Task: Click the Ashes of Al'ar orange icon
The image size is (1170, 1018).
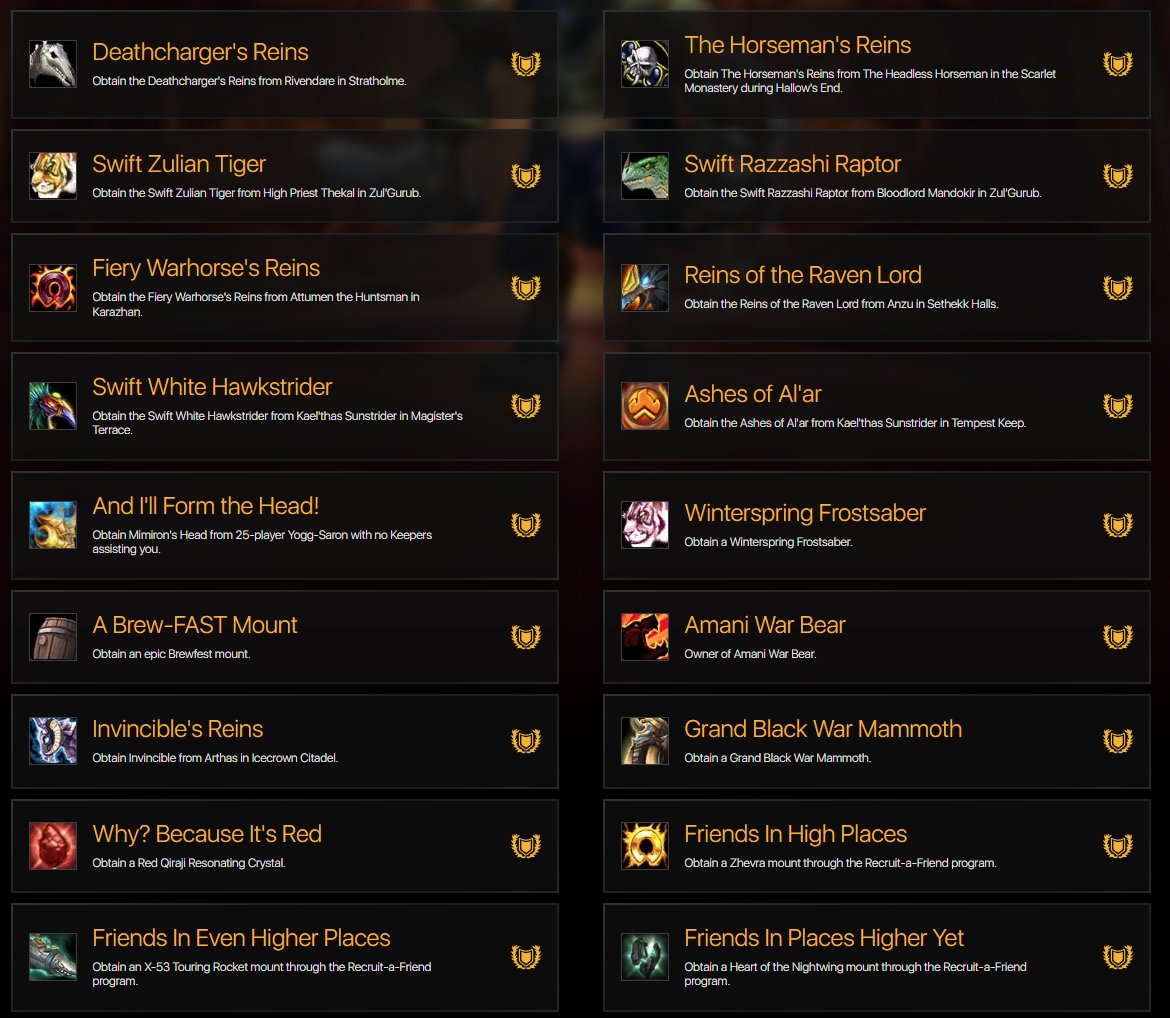Action: pos(645,406)
